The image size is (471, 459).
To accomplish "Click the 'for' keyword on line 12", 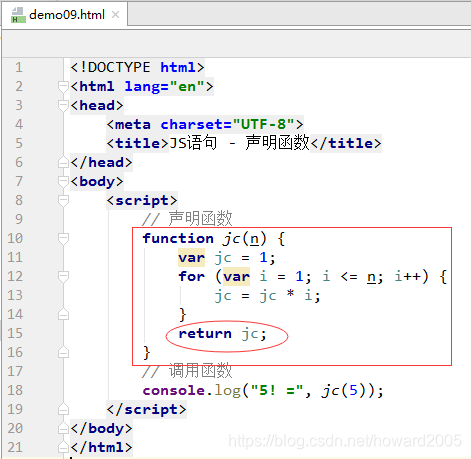I will (x=192, y=277).
